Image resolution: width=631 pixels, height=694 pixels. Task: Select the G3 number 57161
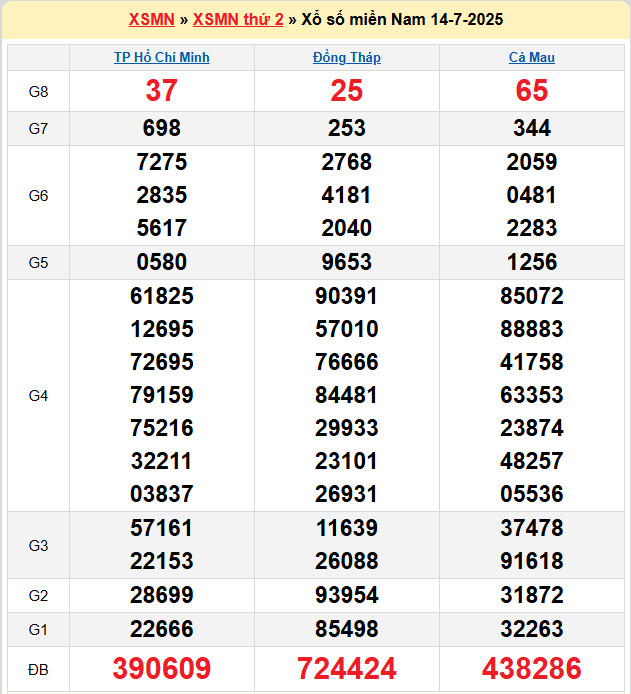162,528
